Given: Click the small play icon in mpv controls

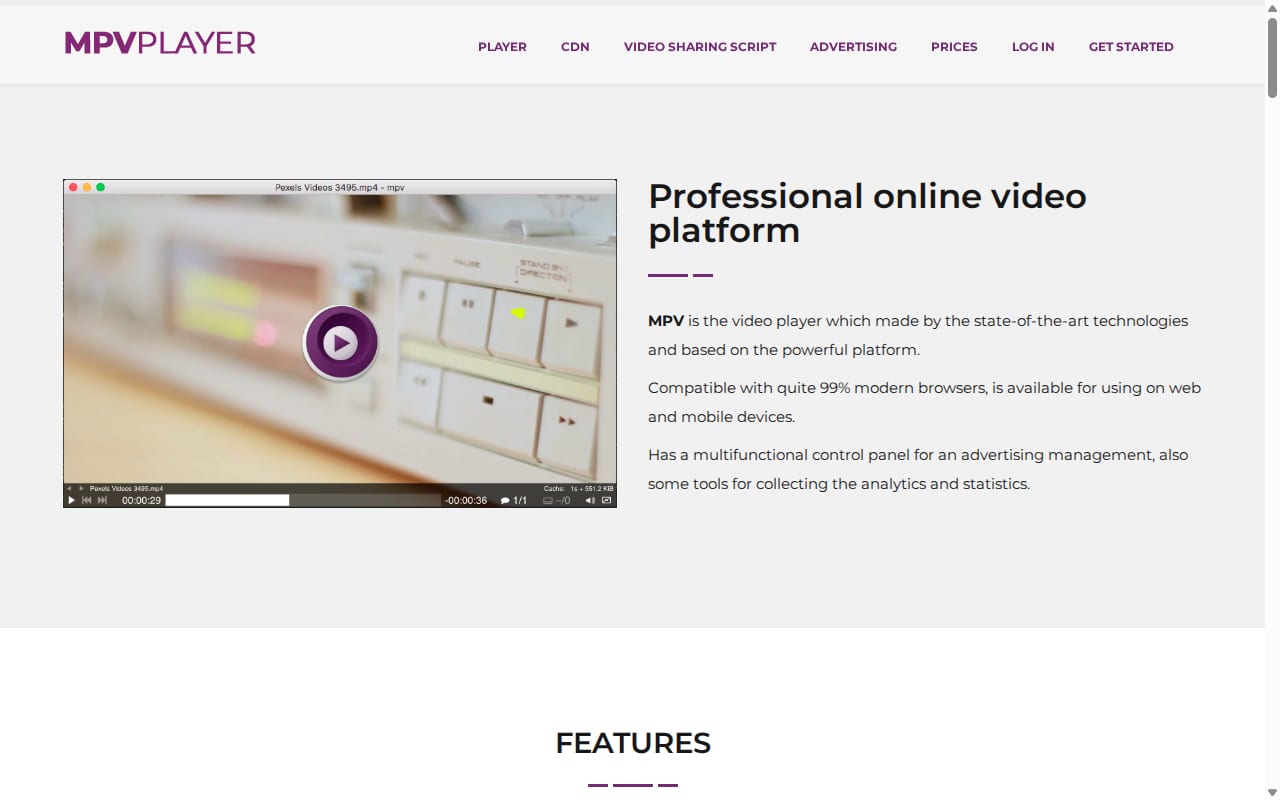Looking at the screenshot, I should click(x=71, y=500).
